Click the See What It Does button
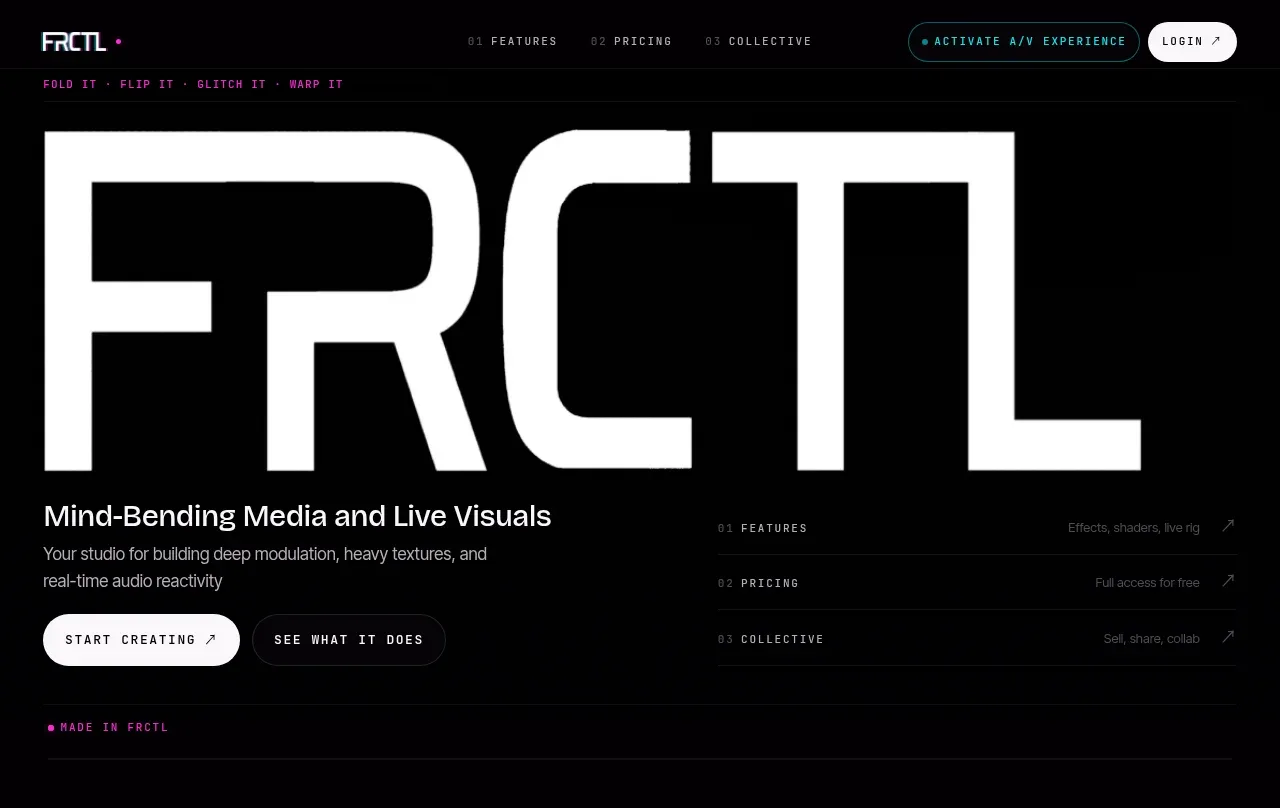The height and width of the screenshot is (808, 1280). [x=349, y=640]
